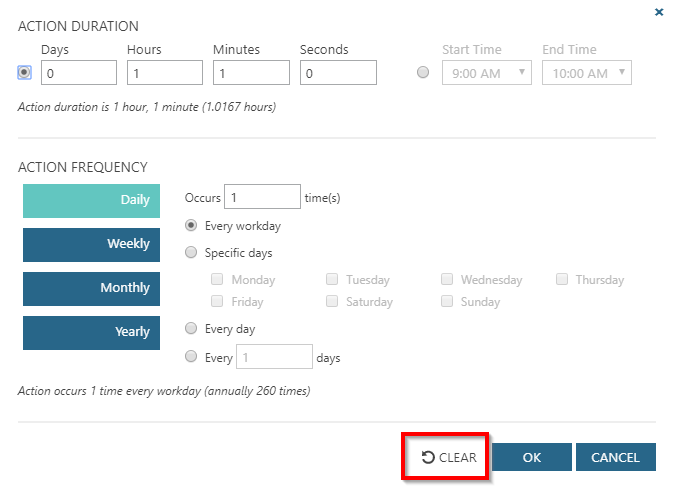Select the Days/Hours duration radio button
The height and width of the screenshot is (494, 674).
tap(24, 72)
